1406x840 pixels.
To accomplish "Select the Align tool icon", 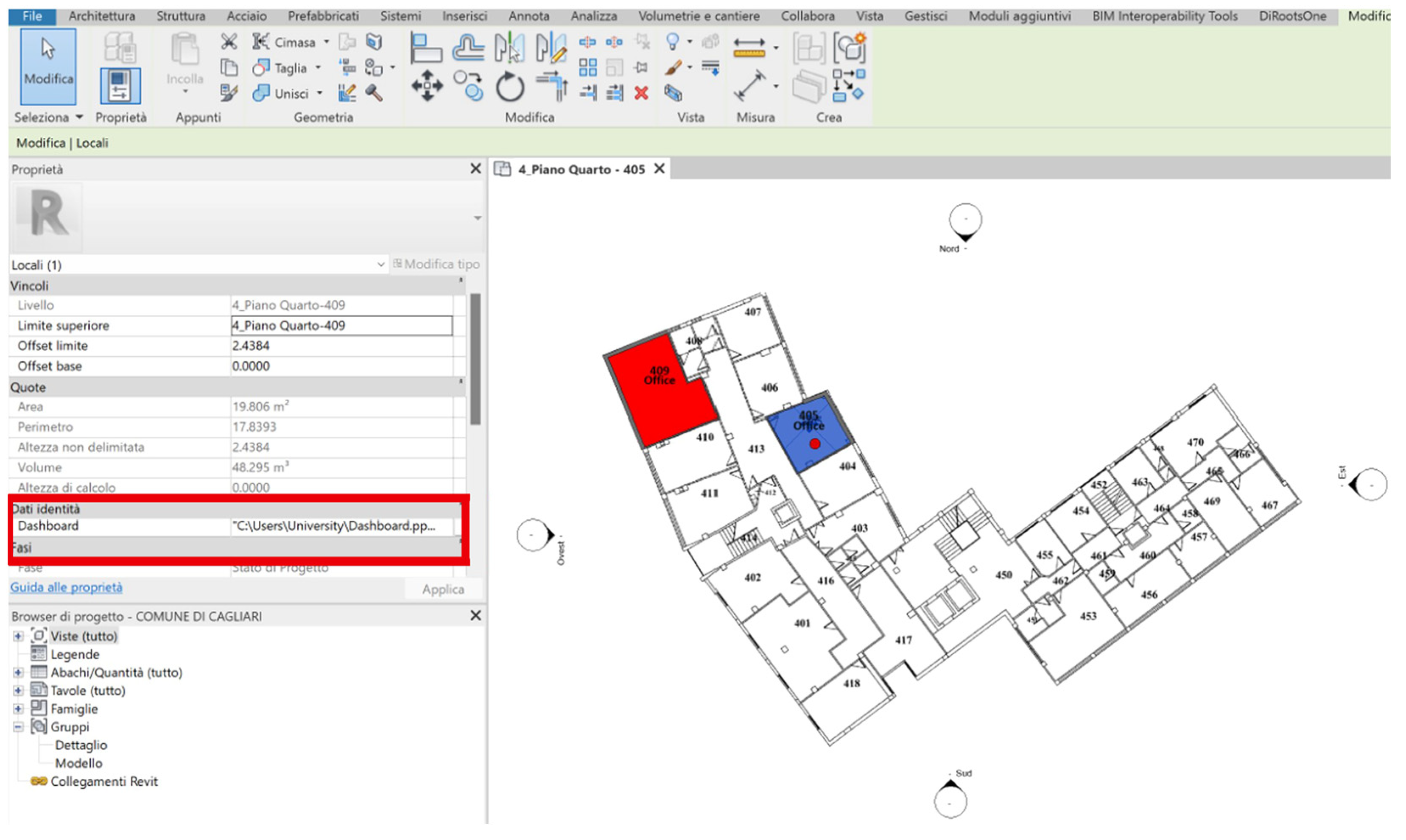I will [426, 47].
